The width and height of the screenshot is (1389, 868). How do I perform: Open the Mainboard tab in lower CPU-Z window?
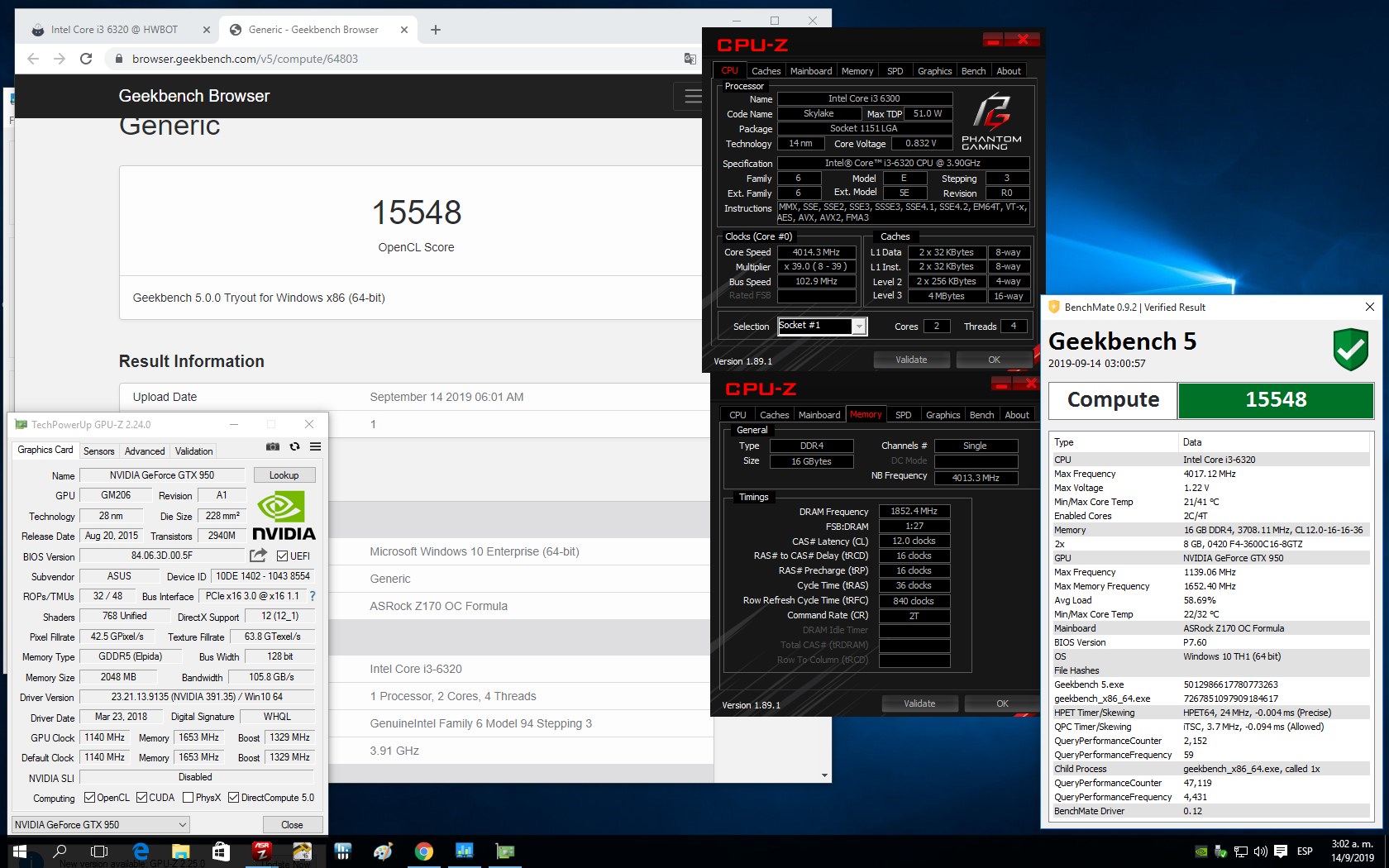pos(819,415)
